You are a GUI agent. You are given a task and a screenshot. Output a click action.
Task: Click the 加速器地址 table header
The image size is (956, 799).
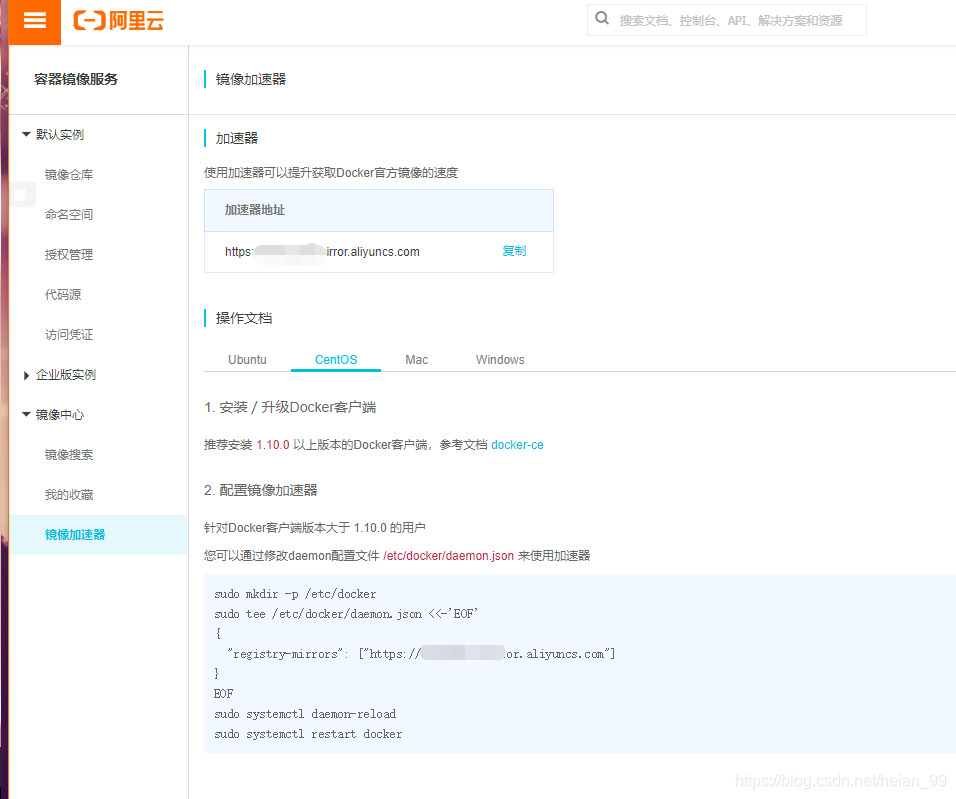point(379,210)
